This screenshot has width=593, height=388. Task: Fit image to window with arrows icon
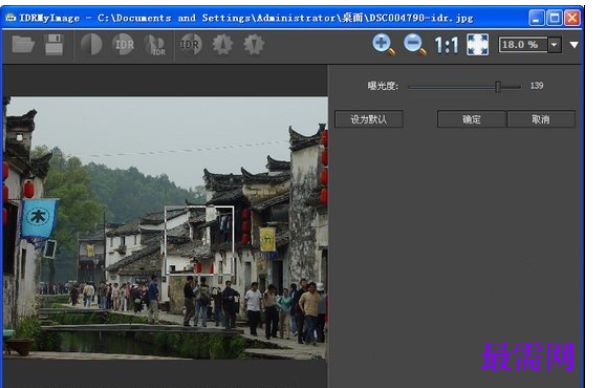[x=478, y=45]
